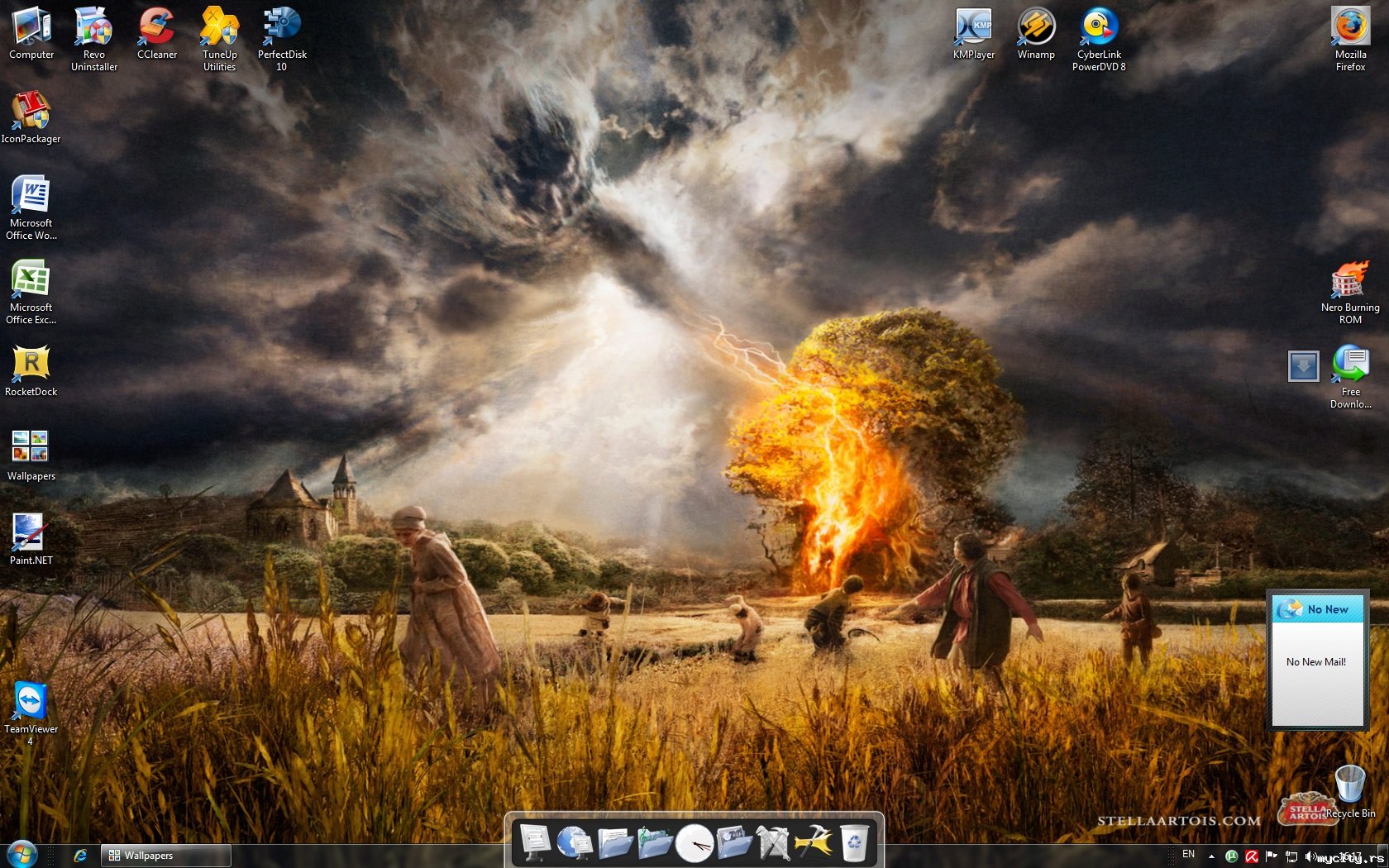Click the monitor icon in the dock
Image resolution: width=1389 pixels, height=868 pixels.
535,842
